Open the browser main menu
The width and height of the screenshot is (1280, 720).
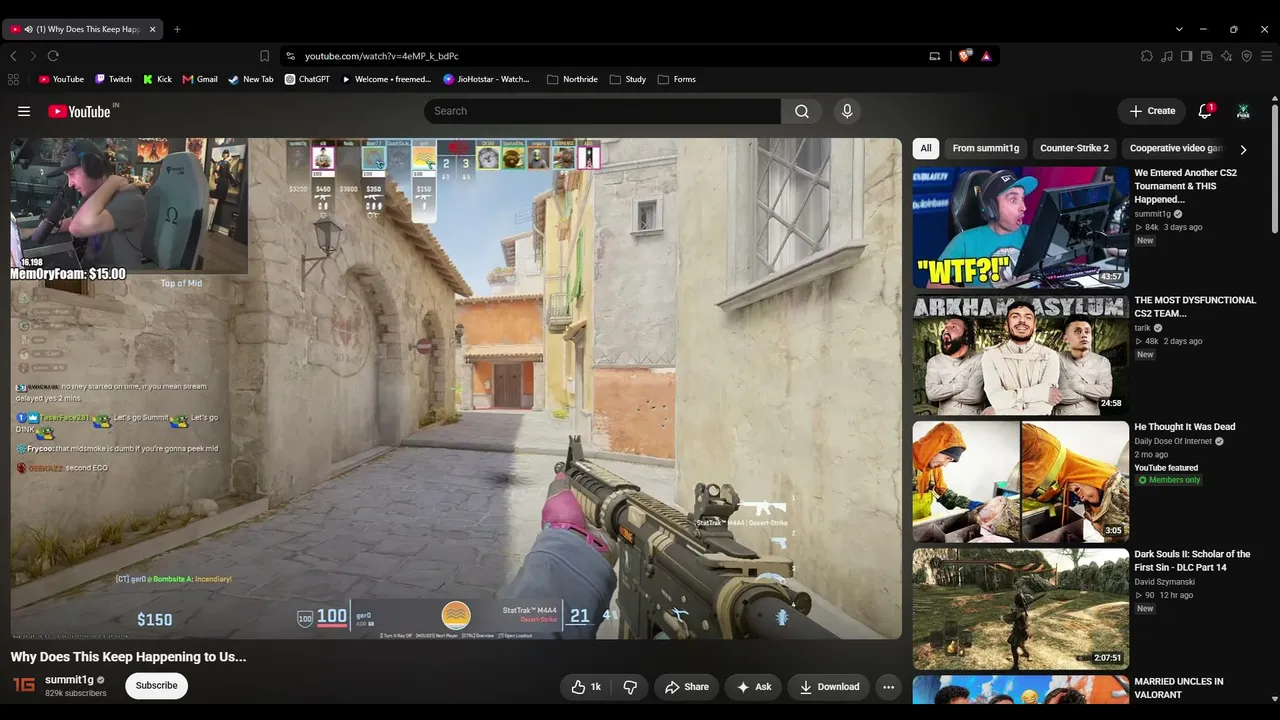click(1266, 56)
